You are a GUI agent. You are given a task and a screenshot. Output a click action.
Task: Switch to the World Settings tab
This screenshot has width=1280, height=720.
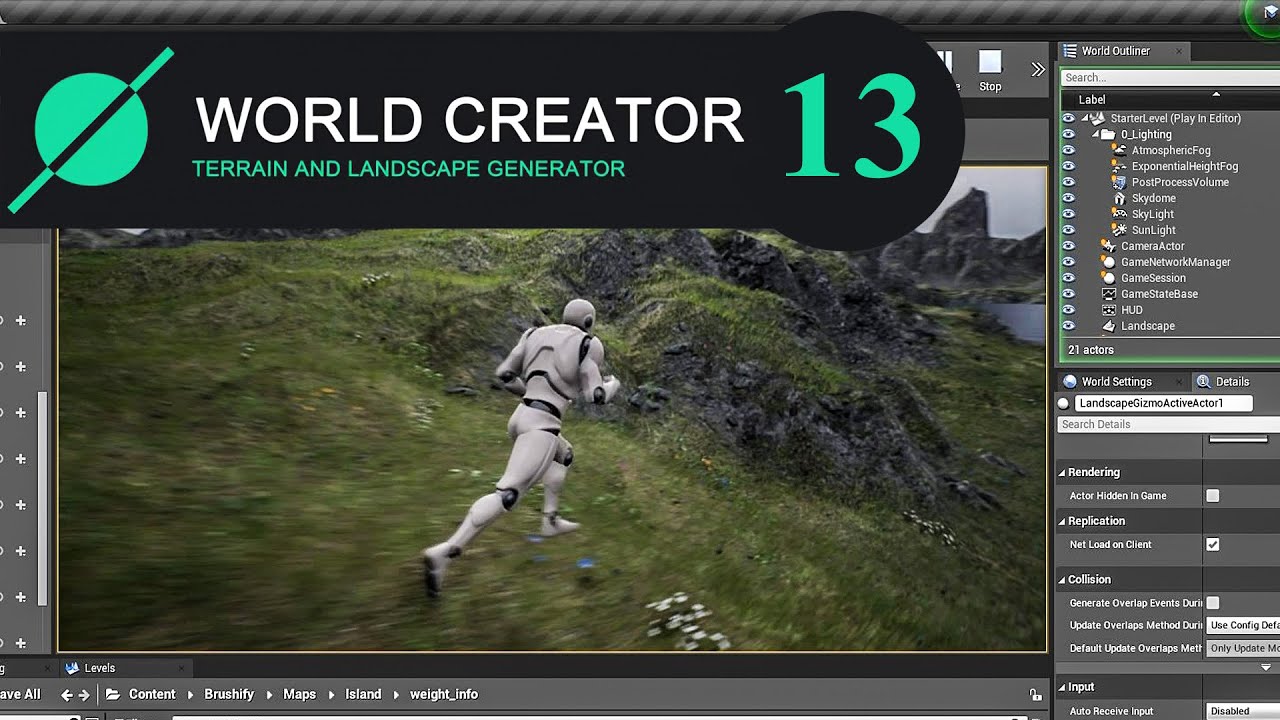(1116, 382)
